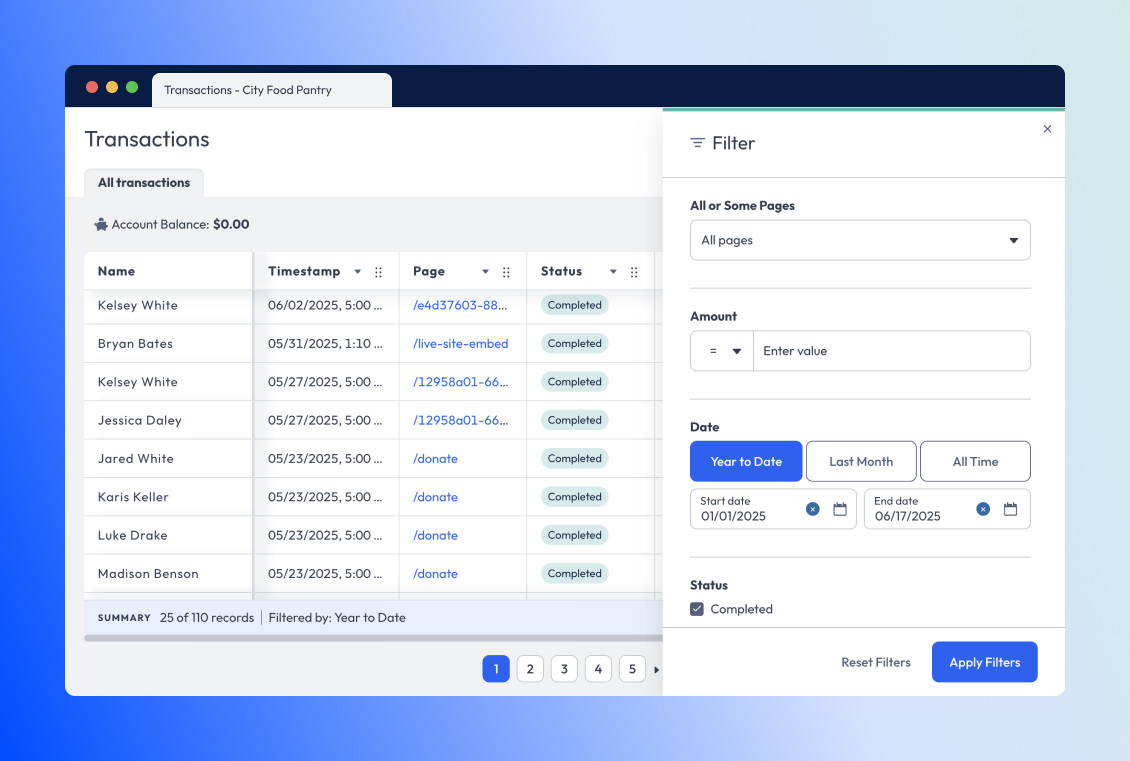1130x761 pixels.
Task: Click the next page arrow in pagination
Action: [656, 669]
